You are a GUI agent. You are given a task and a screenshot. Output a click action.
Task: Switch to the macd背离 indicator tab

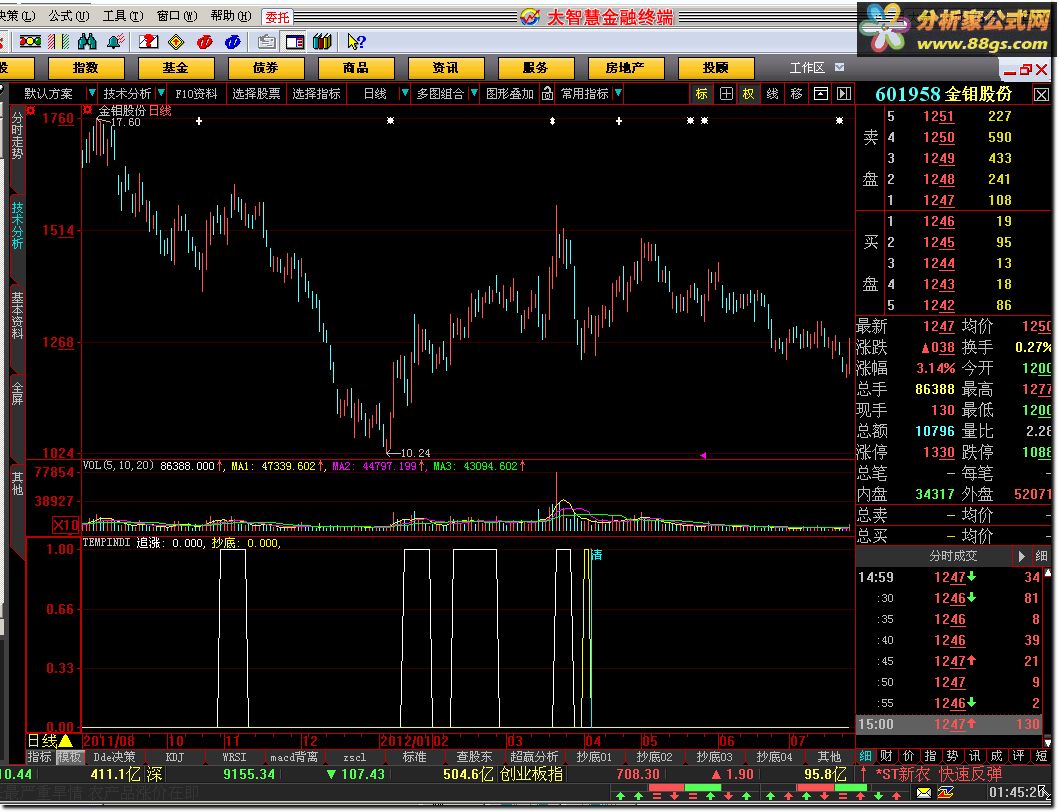point(294,757)
